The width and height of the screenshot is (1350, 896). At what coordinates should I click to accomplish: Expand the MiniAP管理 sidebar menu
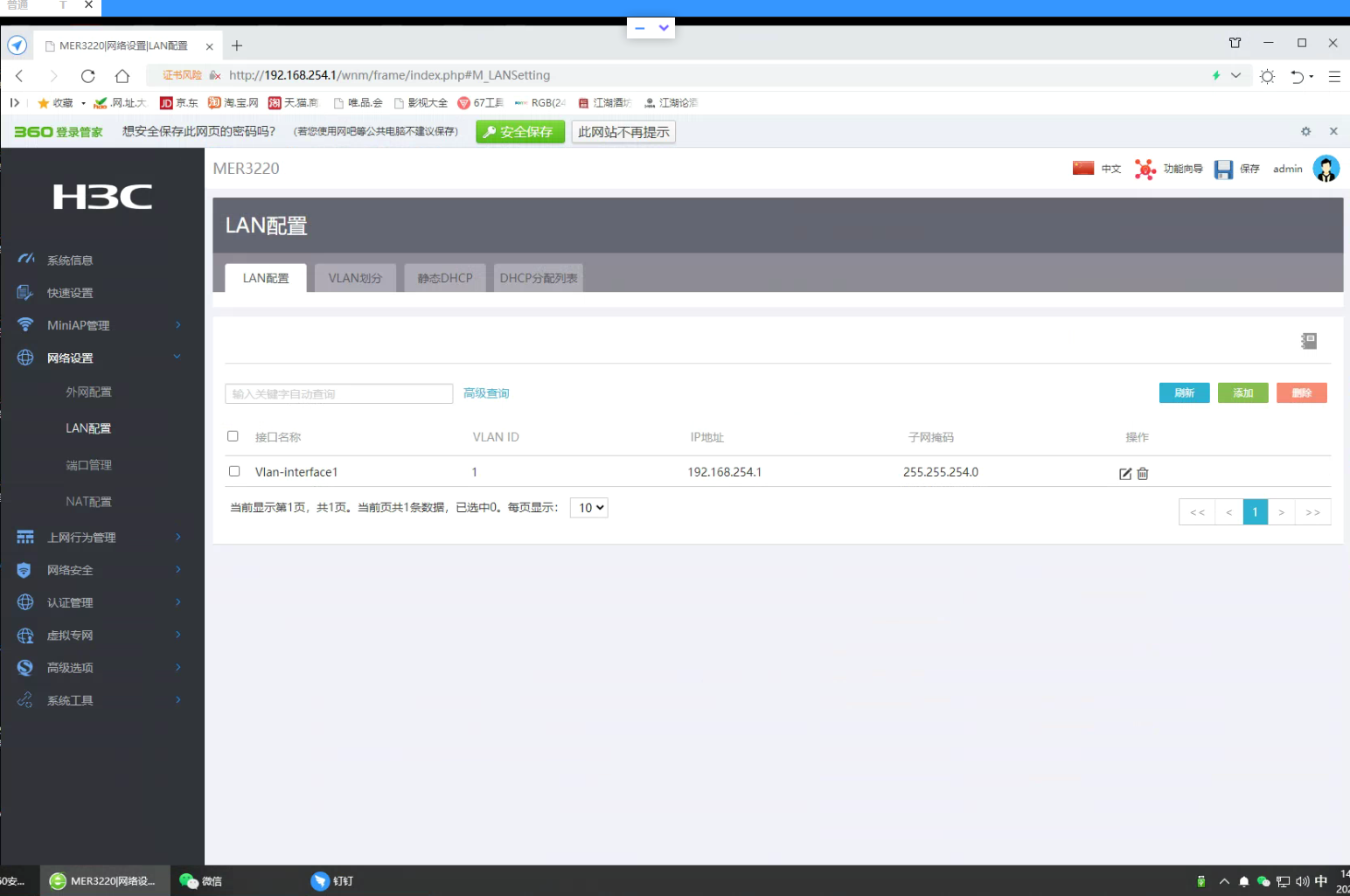(101, 325)
